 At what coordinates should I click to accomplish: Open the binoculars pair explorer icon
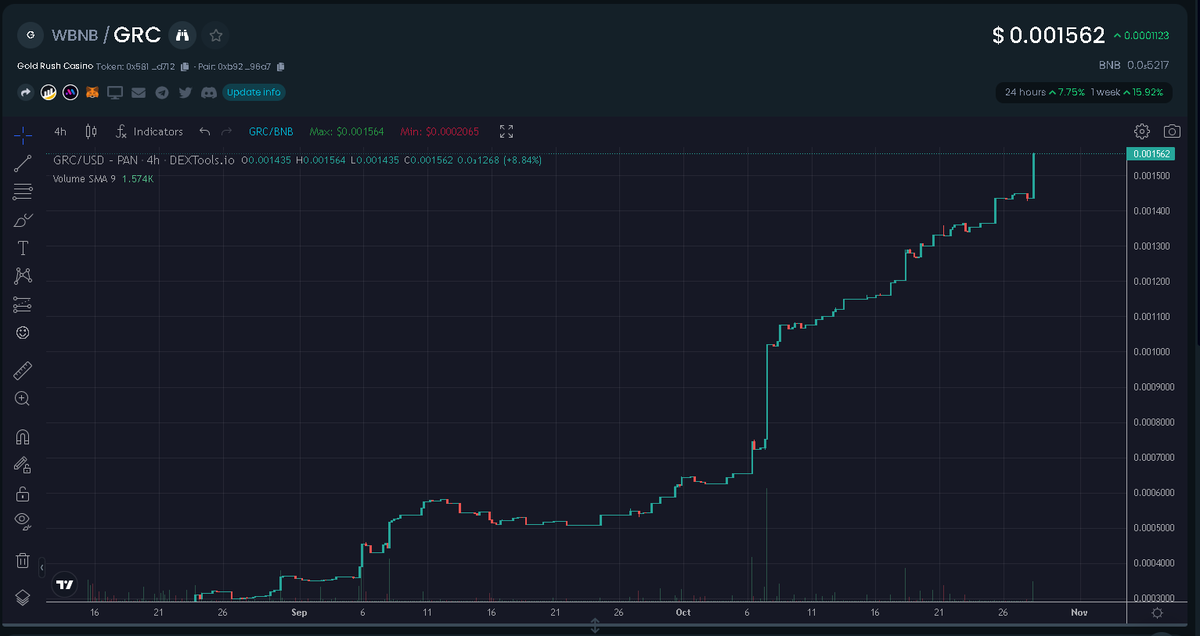coord(182,35)
